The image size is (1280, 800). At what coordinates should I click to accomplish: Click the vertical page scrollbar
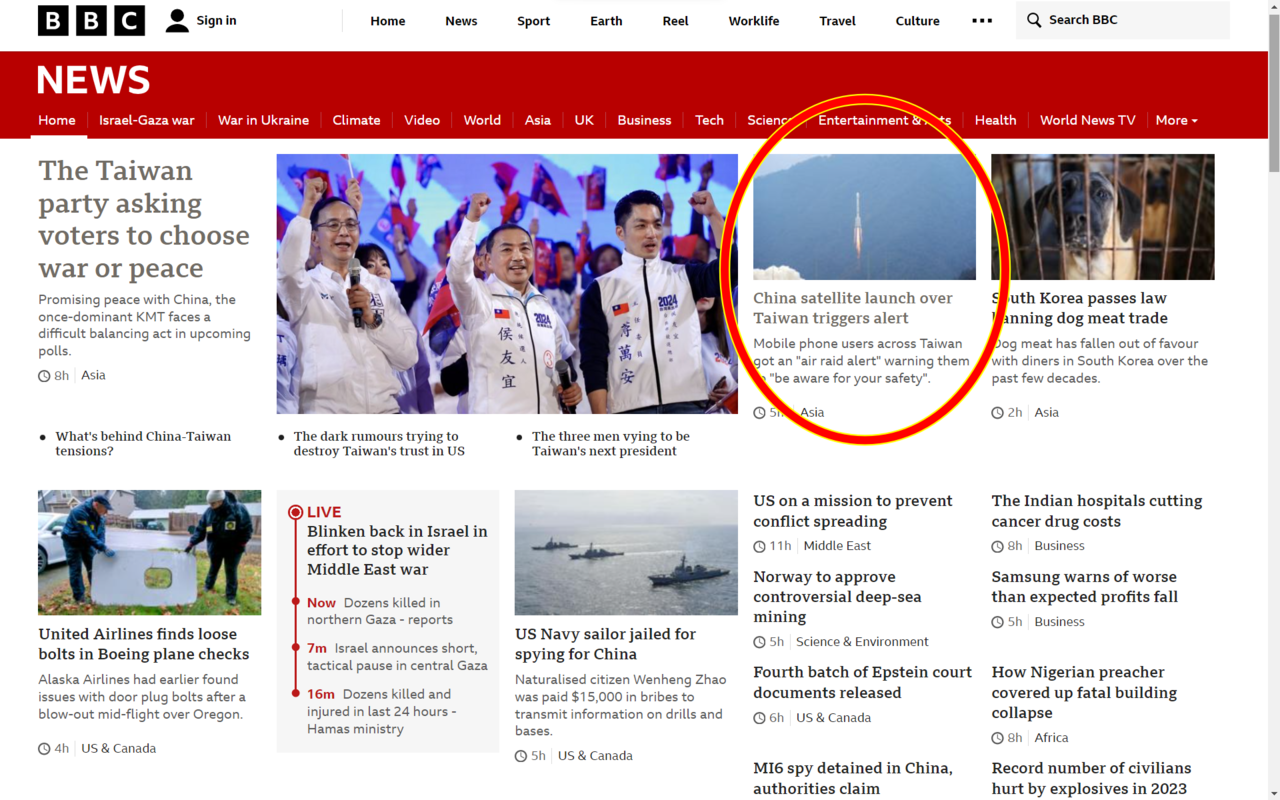pos(1273,90)
